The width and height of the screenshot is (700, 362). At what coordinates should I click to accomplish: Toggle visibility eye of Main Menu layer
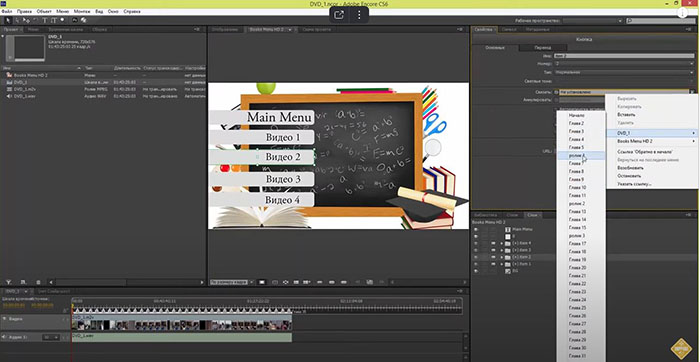pos(476,229)
